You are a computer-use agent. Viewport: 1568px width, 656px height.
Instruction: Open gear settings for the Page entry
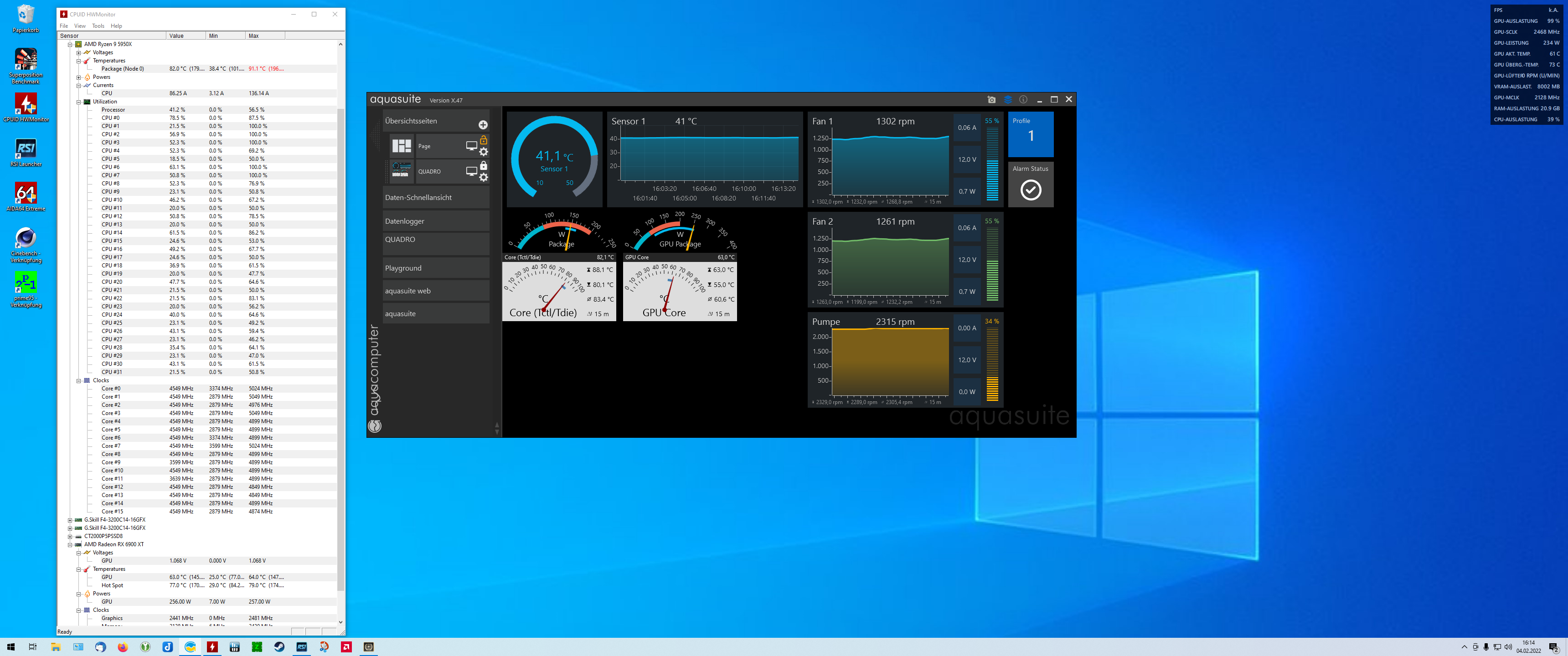483,152
